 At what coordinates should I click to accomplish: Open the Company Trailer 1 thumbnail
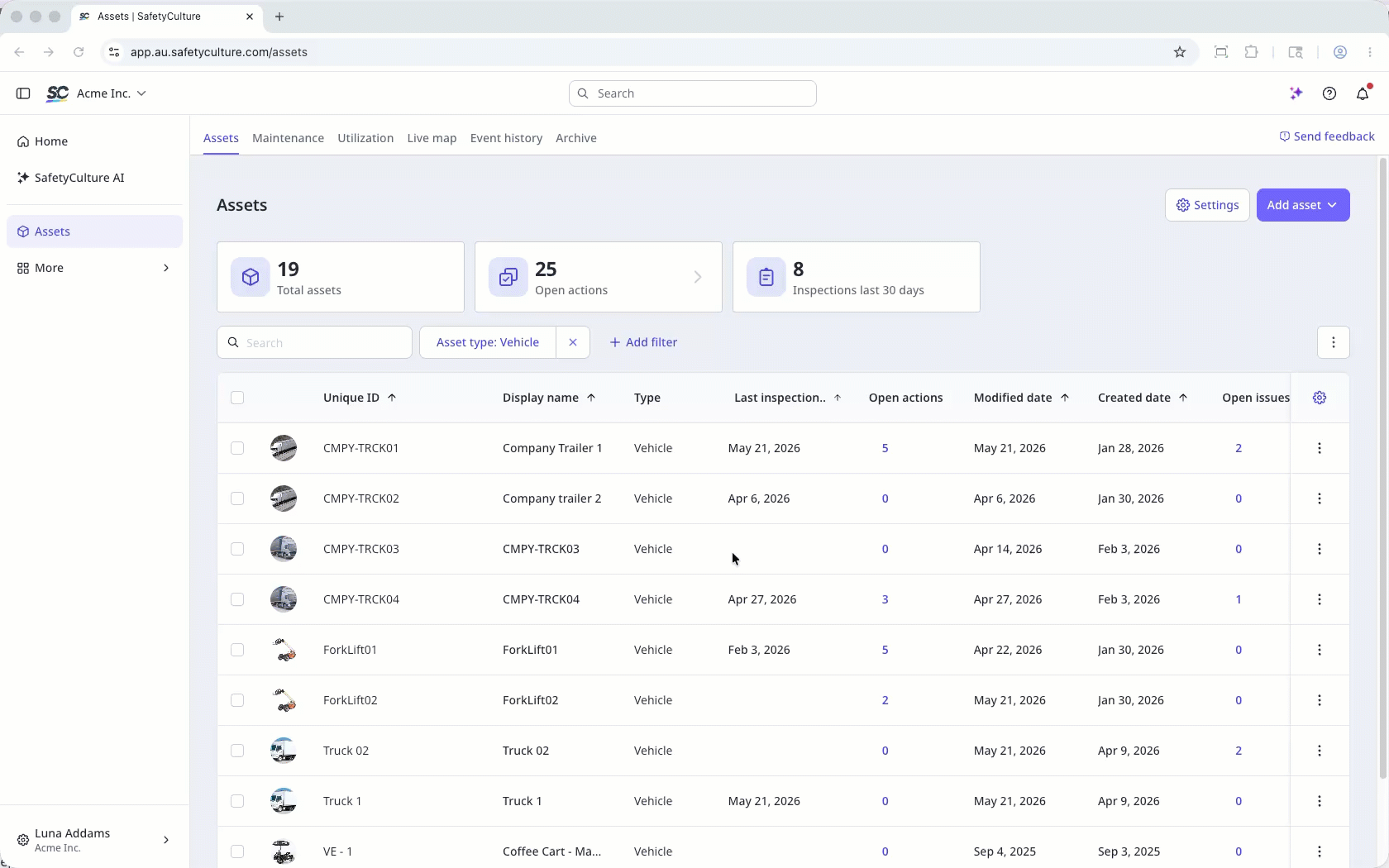284,448
